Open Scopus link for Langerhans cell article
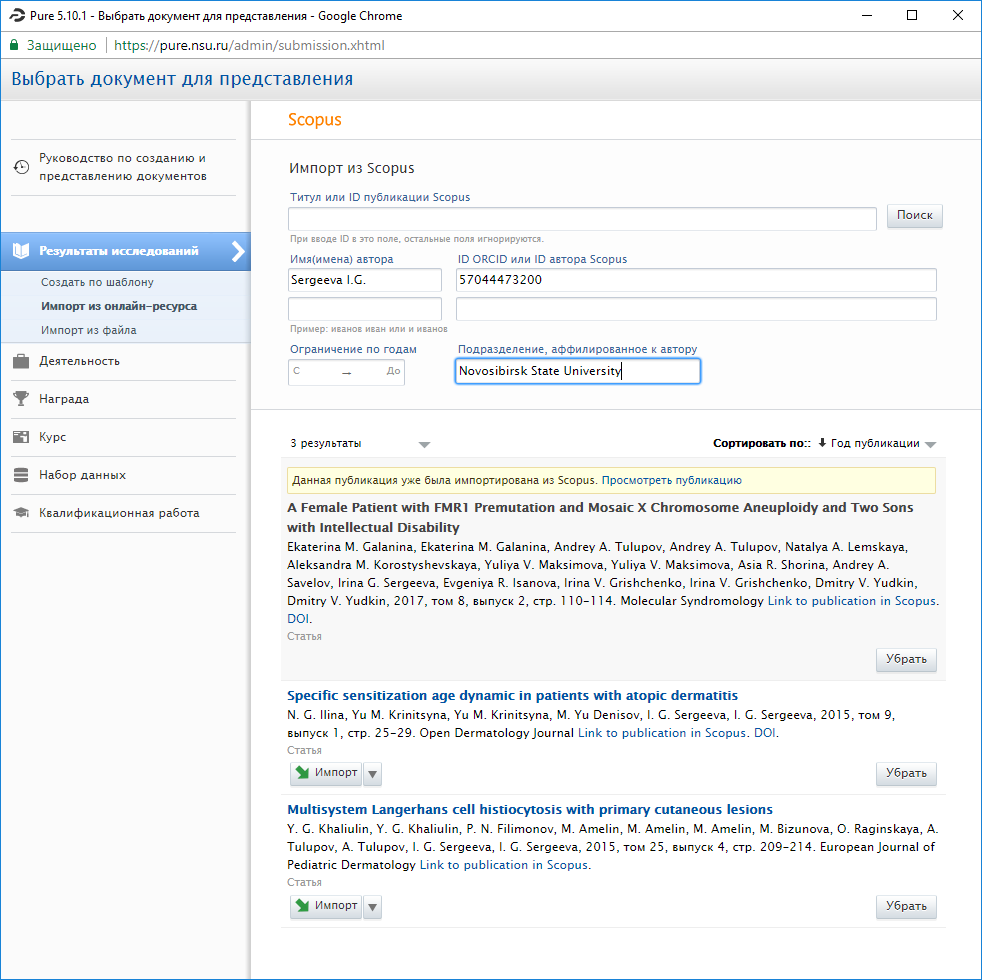982x980 pixels. [x=504, y=865]
